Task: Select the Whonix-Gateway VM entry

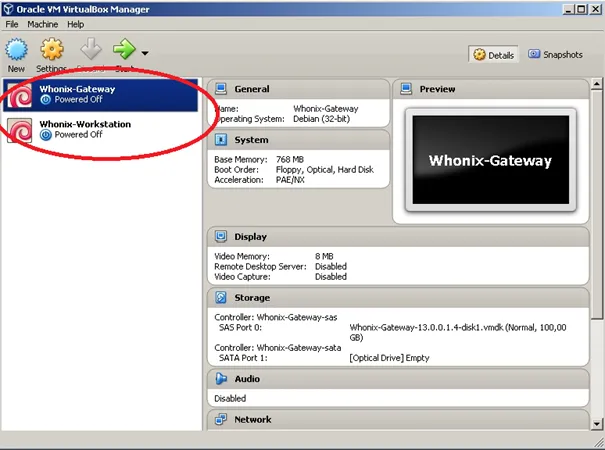Action: [100, 95]
